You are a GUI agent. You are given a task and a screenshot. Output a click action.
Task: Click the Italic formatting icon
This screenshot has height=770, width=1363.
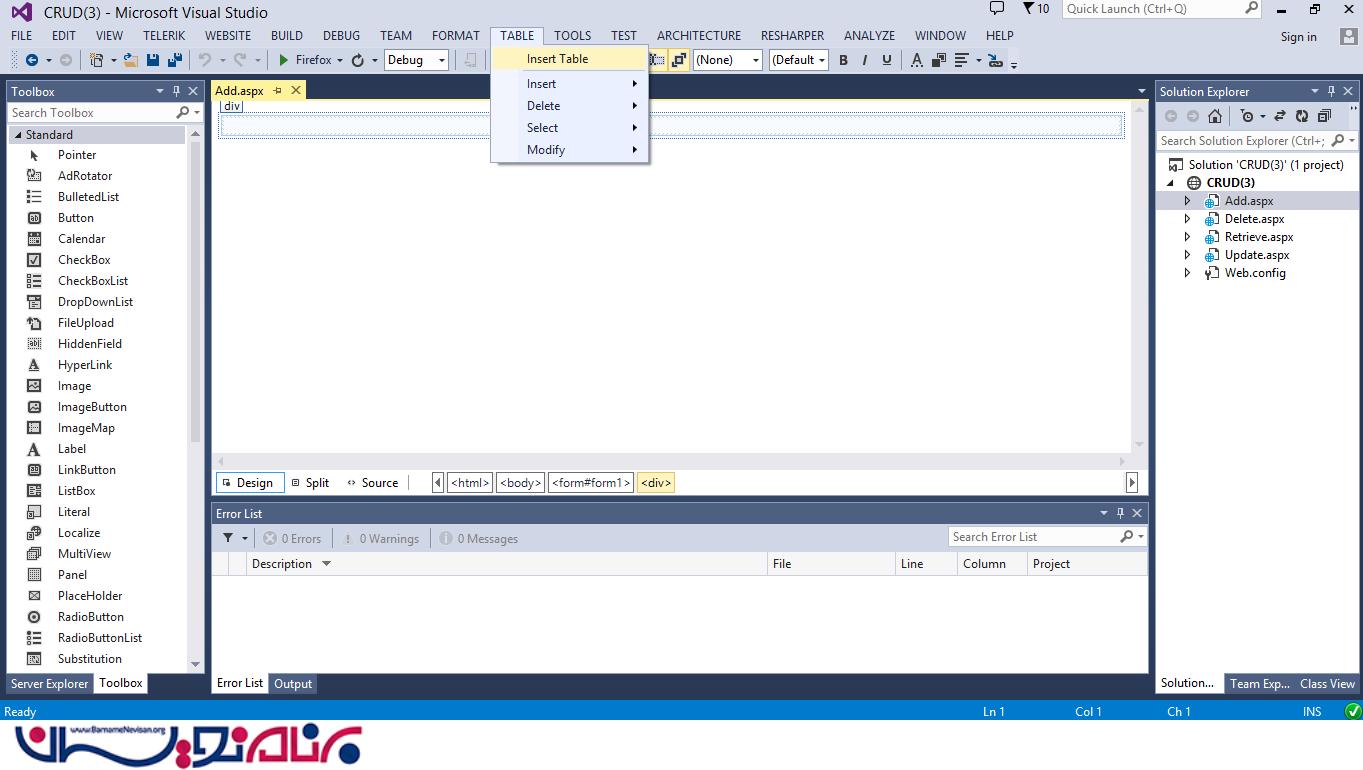click(x=865, y=60)
